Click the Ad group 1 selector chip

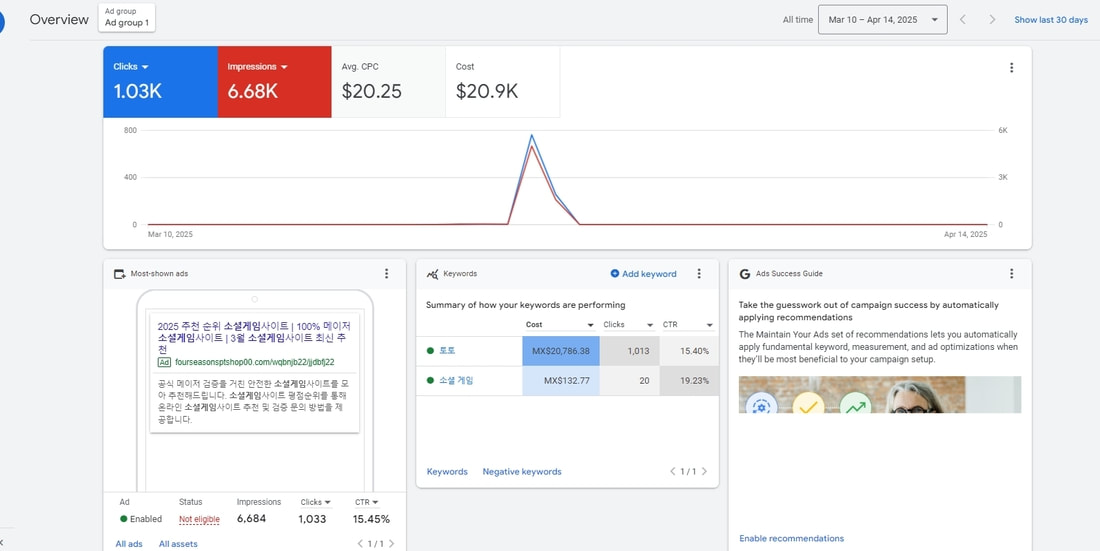click(127, 17)
